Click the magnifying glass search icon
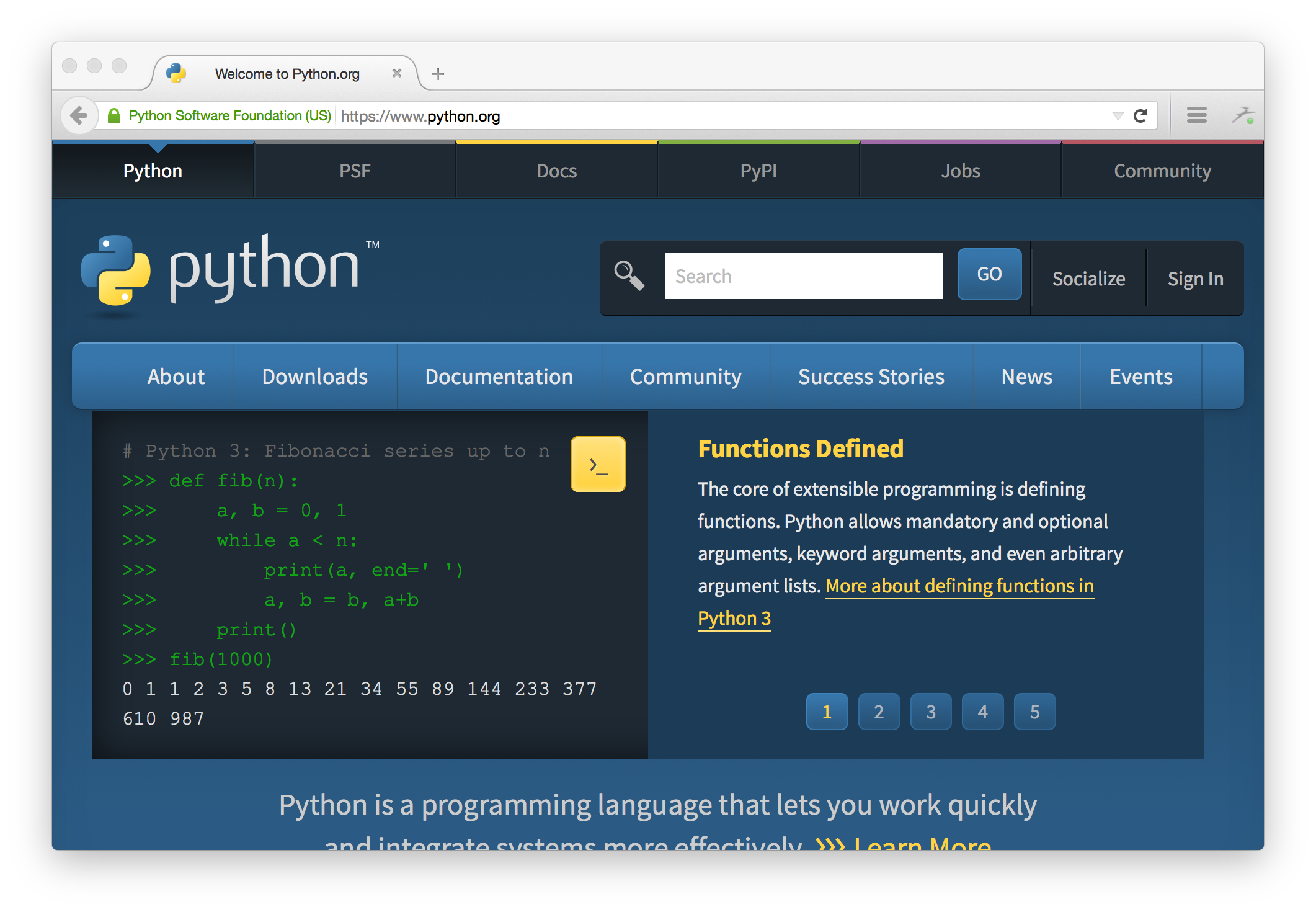This screenshot has height=912, width=1316. click(x=629, y=275)
